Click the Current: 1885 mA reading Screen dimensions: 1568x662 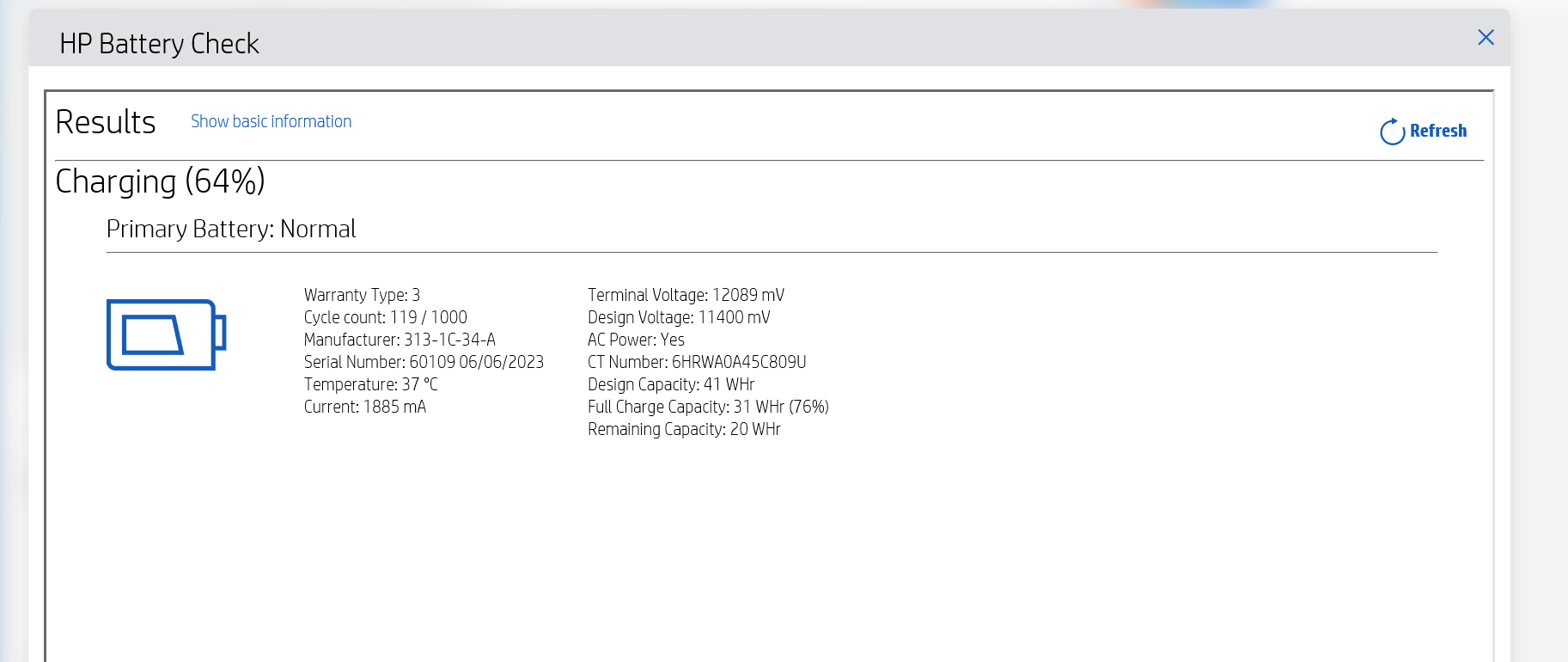367,407
